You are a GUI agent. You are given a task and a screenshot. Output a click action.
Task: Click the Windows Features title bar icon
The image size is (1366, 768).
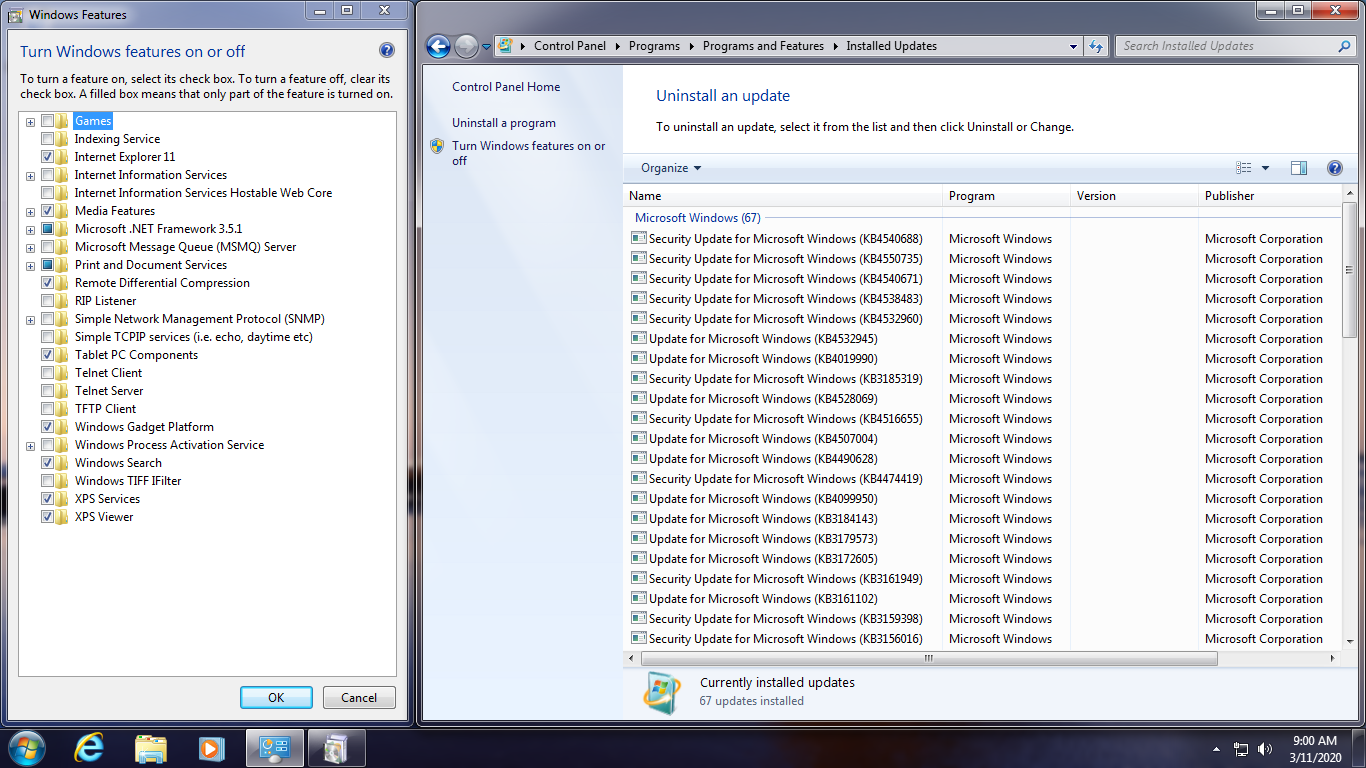15,15
